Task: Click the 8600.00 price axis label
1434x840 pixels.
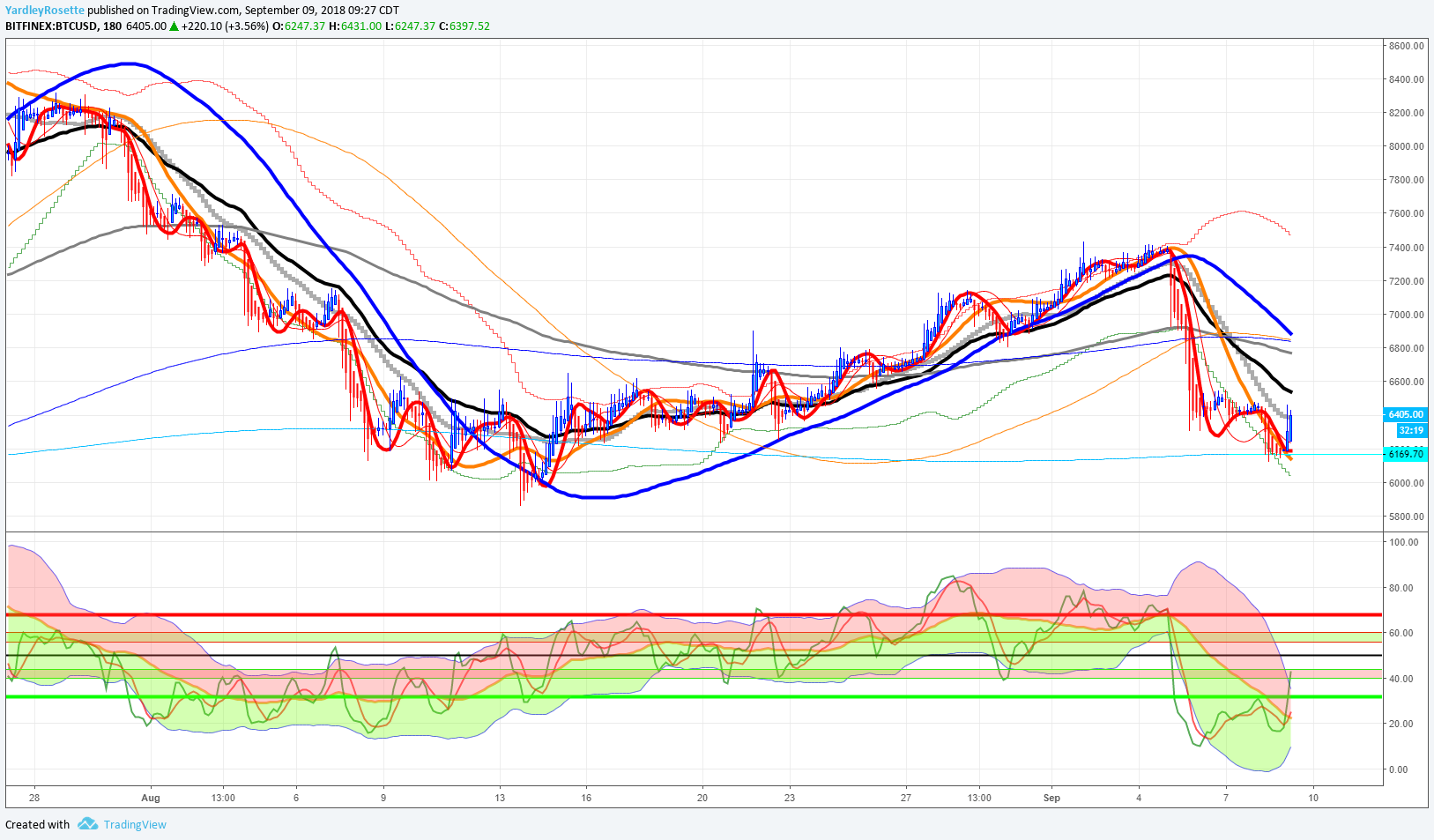Action: pyautogui.click(x=1406, y=46)
